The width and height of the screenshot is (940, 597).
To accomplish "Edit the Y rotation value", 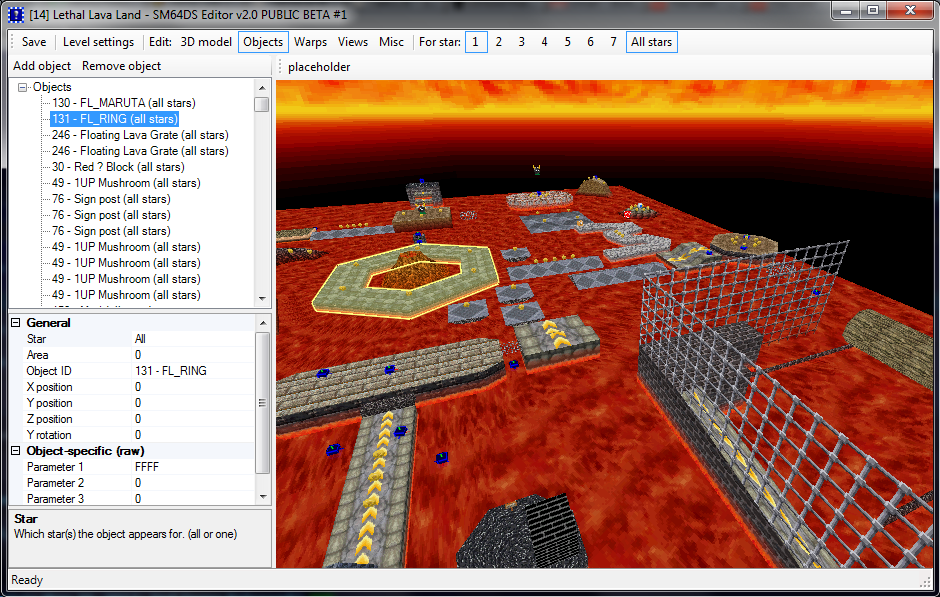I will (193, 435).
